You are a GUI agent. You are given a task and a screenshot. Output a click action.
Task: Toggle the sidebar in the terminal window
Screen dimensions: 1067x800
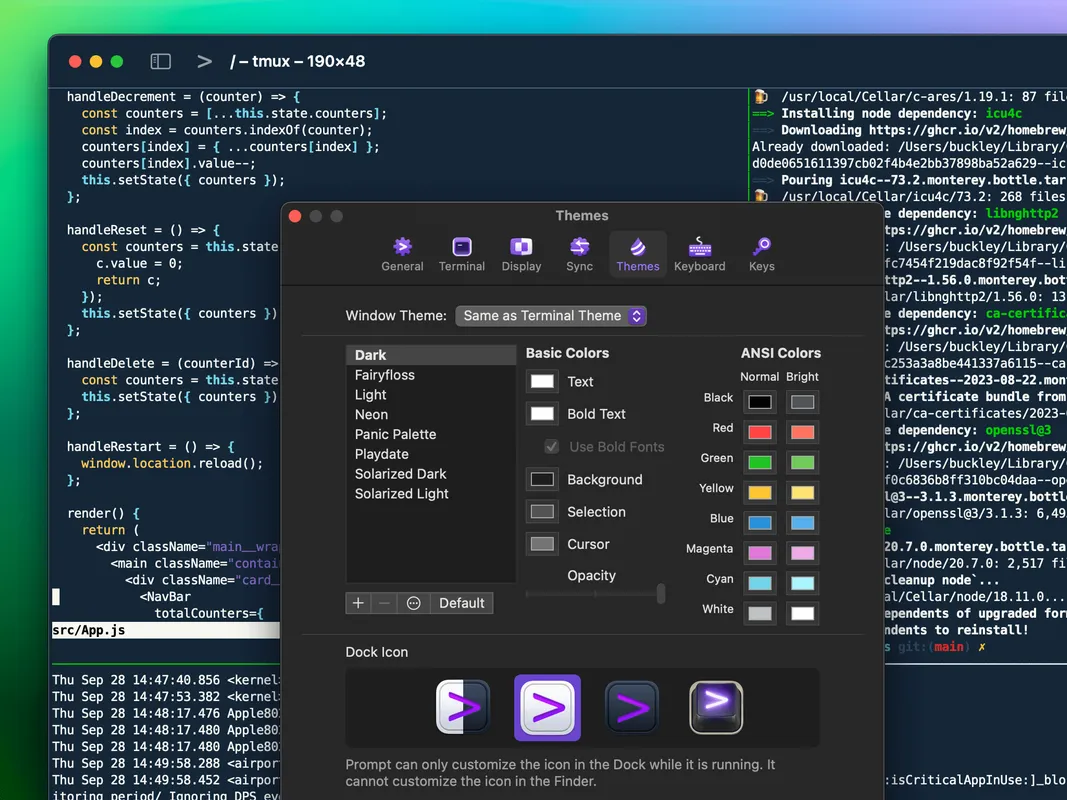(x=160, y=61)
